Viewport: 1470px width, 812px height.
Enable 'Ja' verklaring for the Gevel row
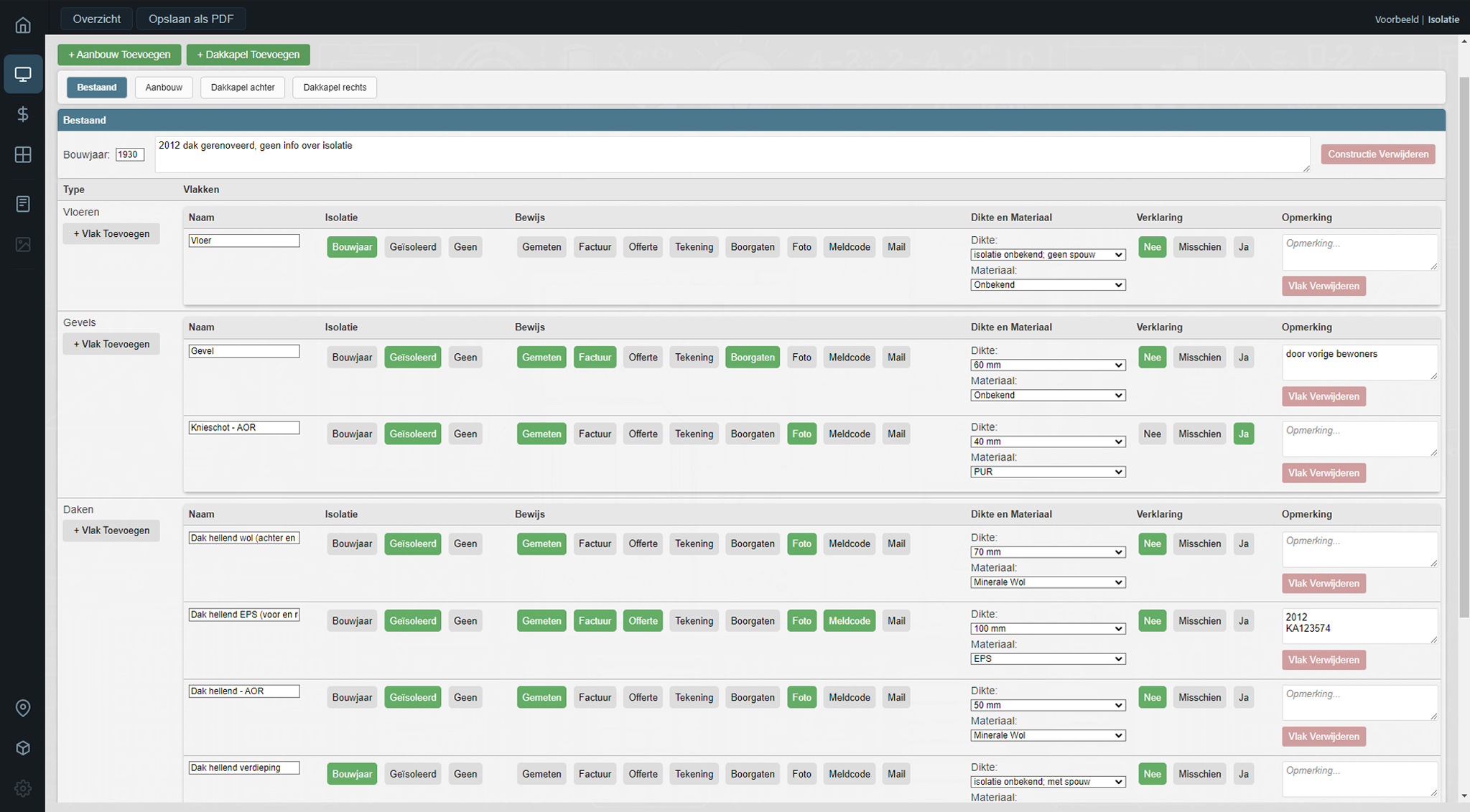pos(1244,357)
